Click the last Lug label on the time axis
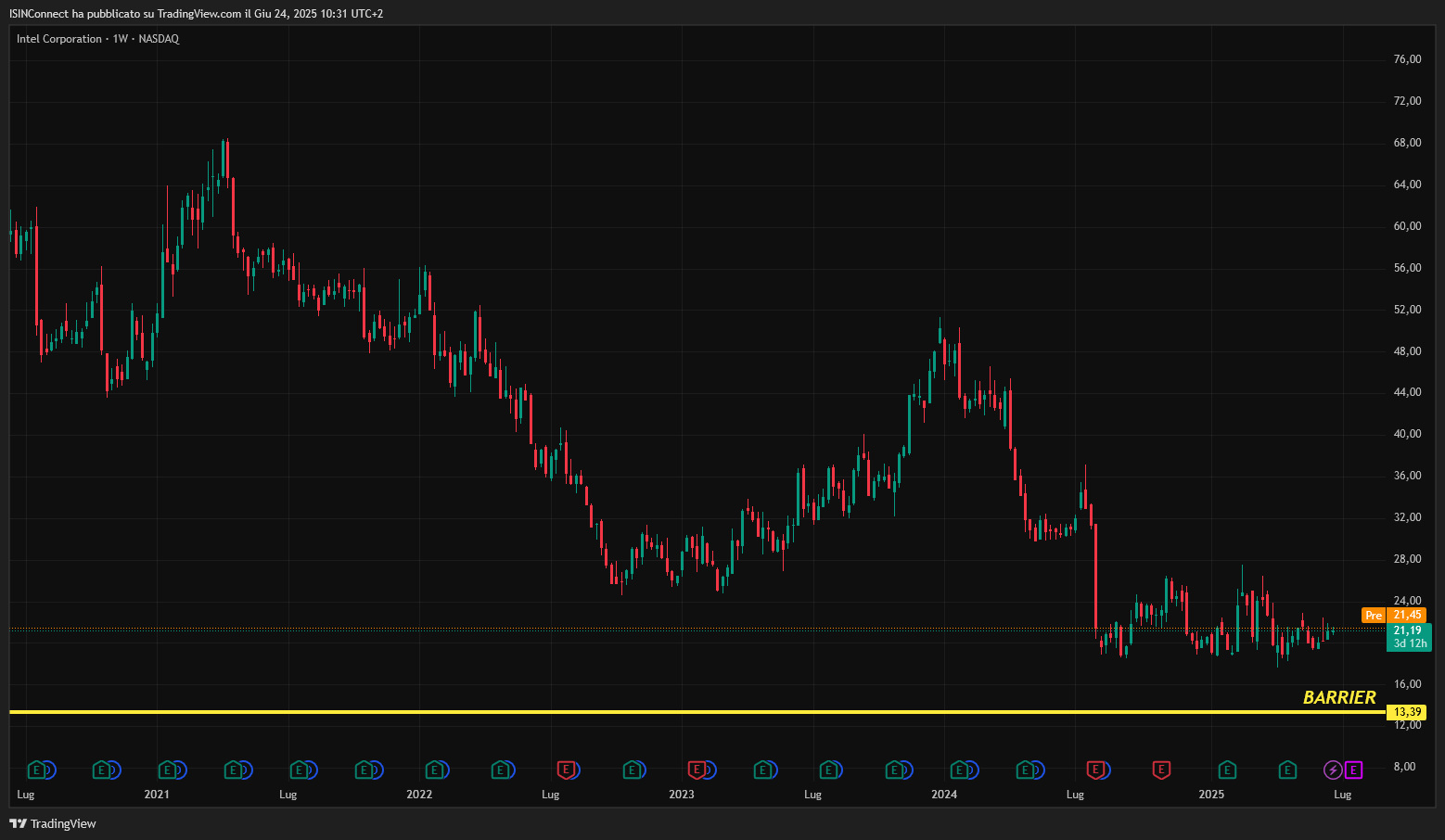 pyautogui.click(x=1342, y=795)
